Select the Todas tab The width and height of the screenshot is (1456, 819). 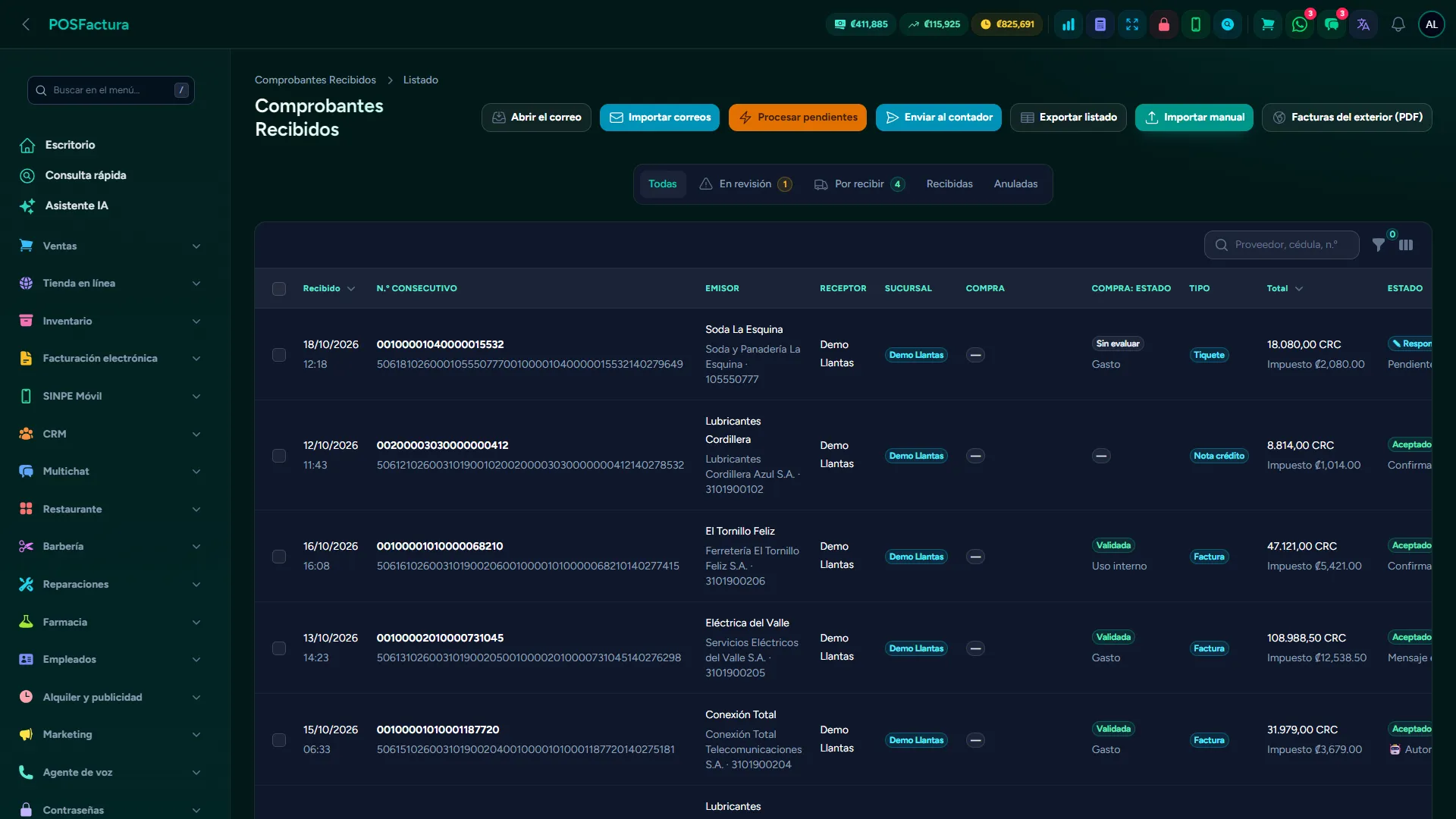click(x=662, y=184)
